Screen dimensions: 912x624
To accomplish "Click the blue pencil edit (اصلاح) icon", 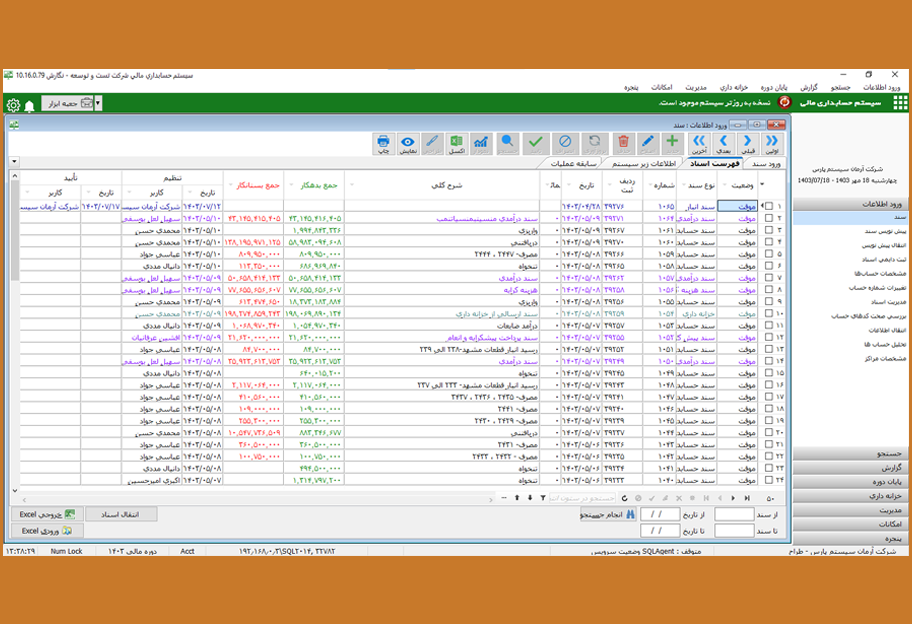I will coord(647,144).
